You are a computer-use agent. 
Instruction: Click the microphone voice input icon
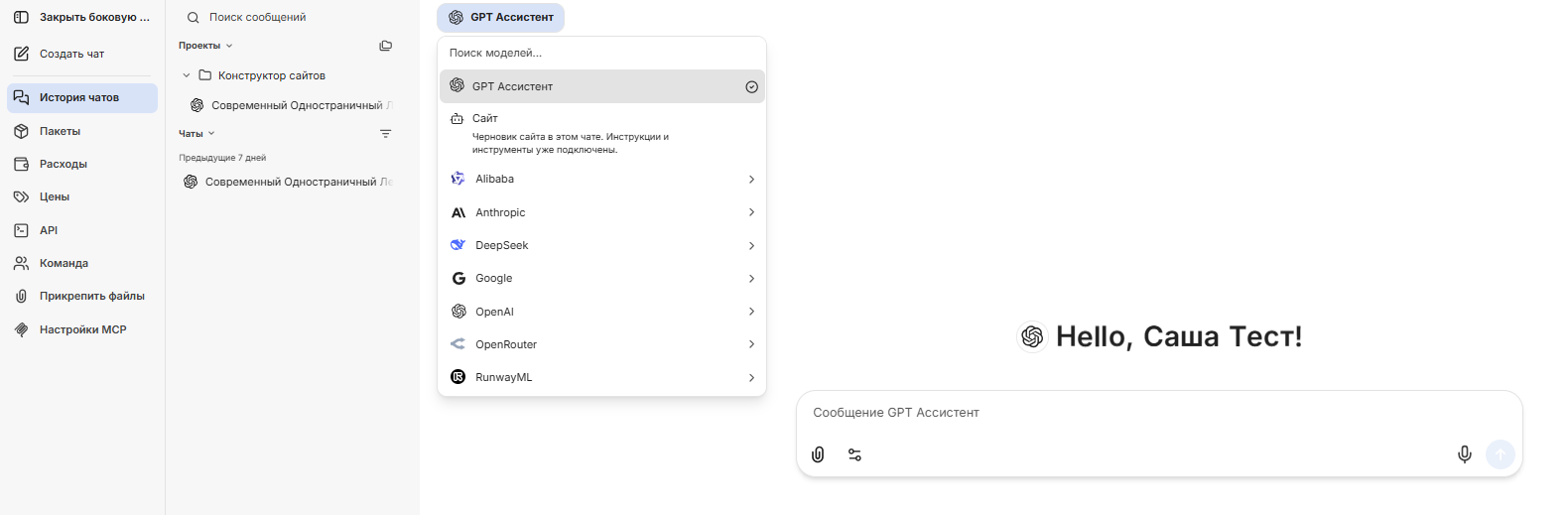point(1464,454)
